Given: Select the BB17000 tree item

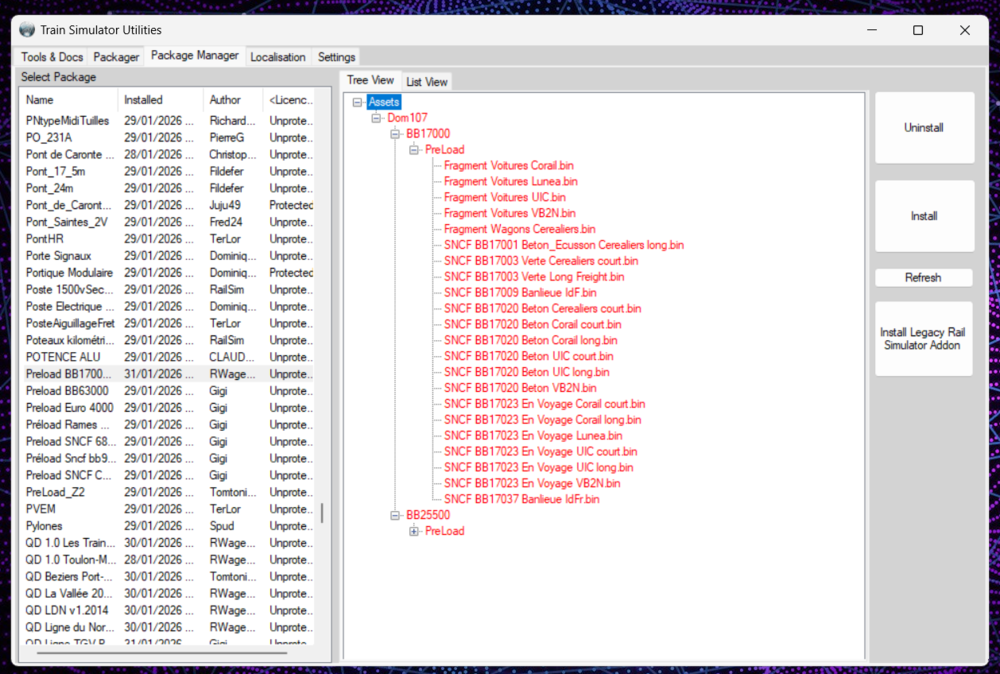Looking at the screenshot, I should 428,134.
